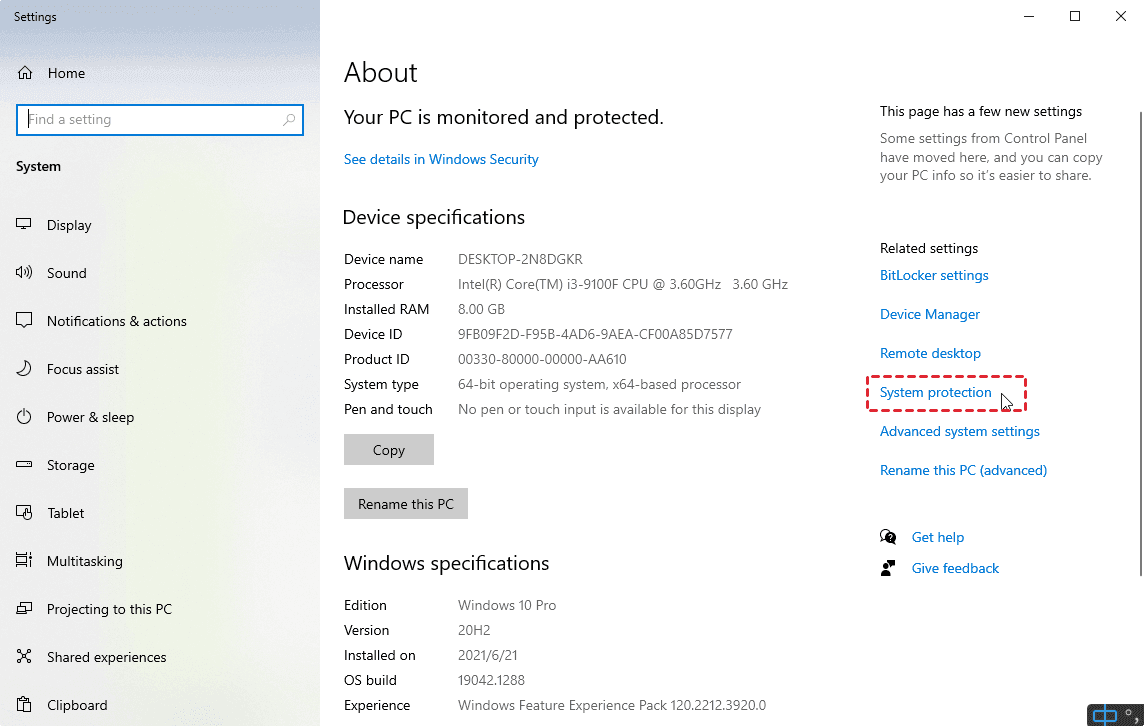Focus the Find a setting search box
This screenshot has height=726, width=1144.
coord(150,120)
